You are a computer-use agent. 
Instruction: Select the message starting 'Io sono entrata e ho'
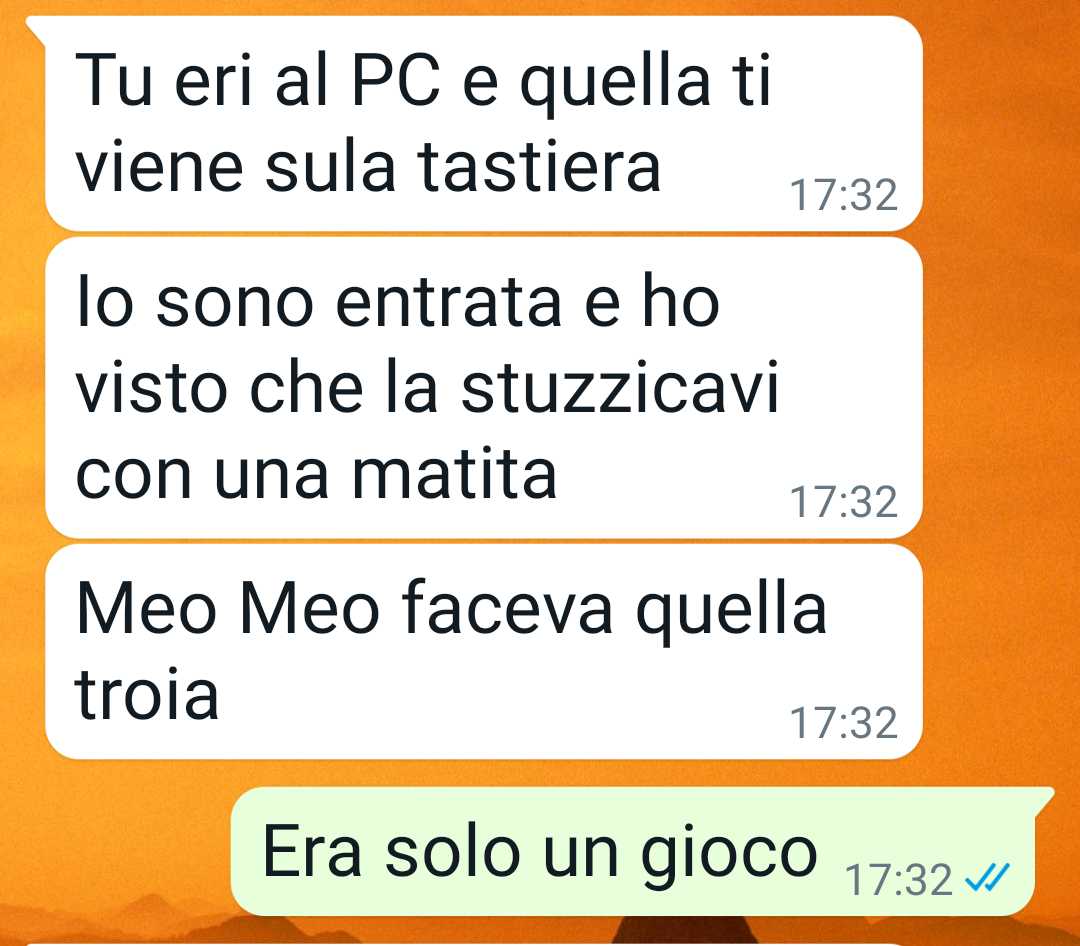coord(483,389)
